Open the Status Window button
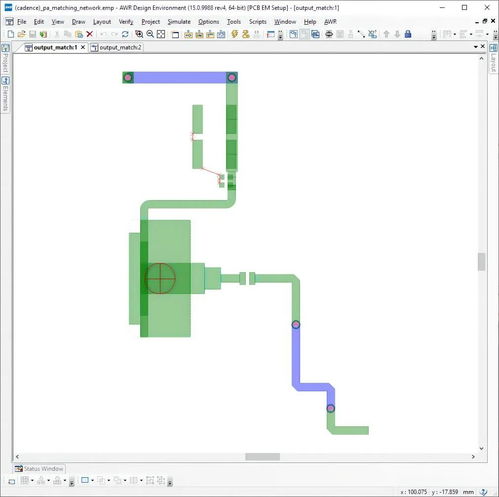The width and height of the screenshot is (499, 497). click(39, 469)
